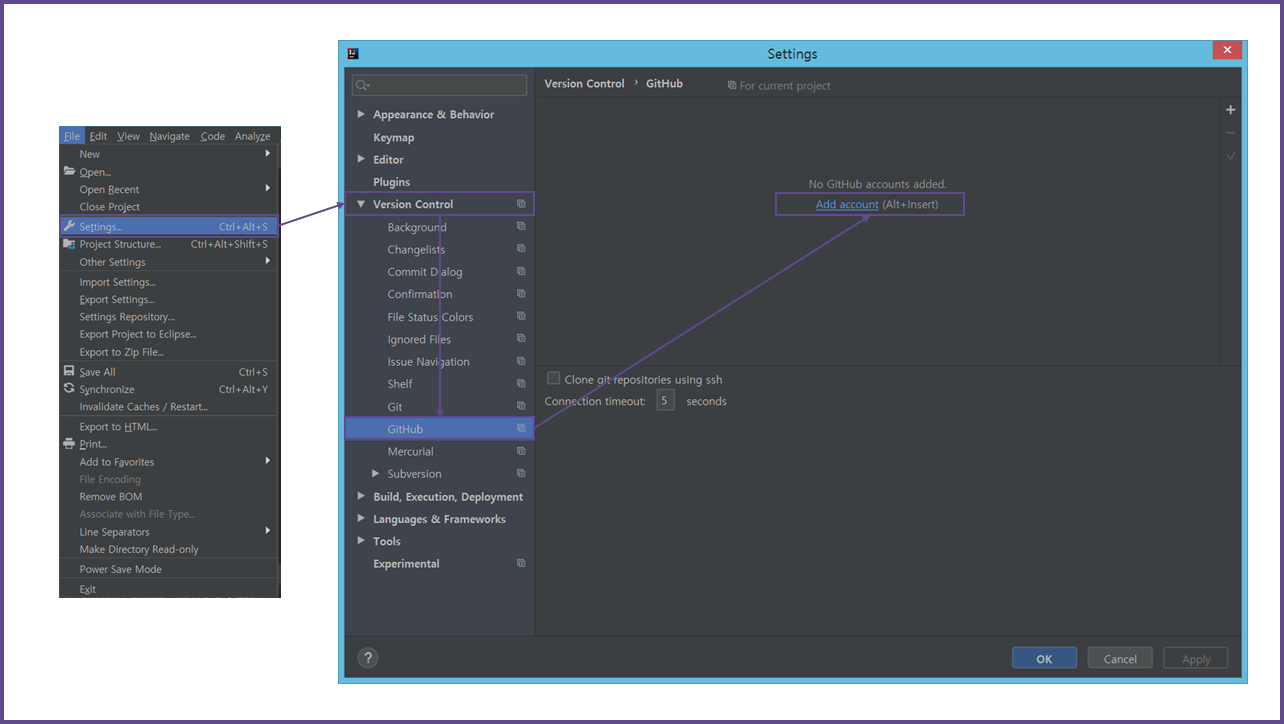1284x724 pixels.
Task: Expand the Subversion node
Action: [376, 474]
